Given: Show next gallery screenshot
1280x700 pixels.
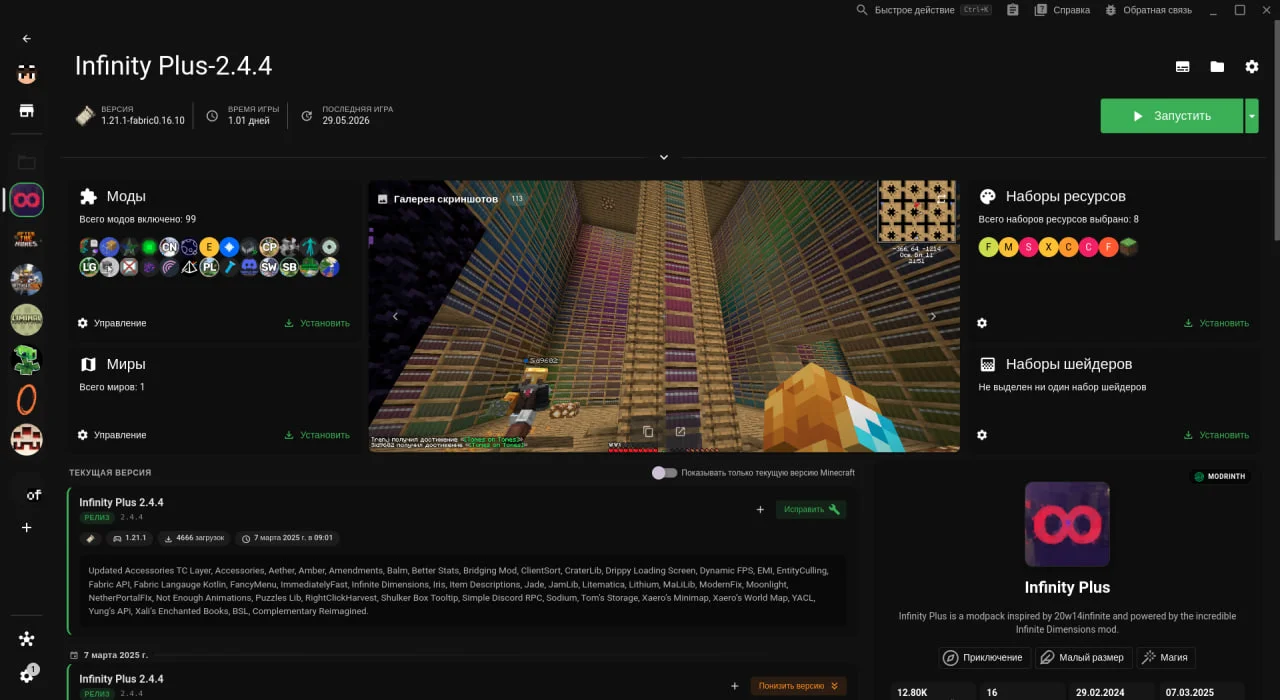Looking at the screenshot, I should [x=933, y=316].
